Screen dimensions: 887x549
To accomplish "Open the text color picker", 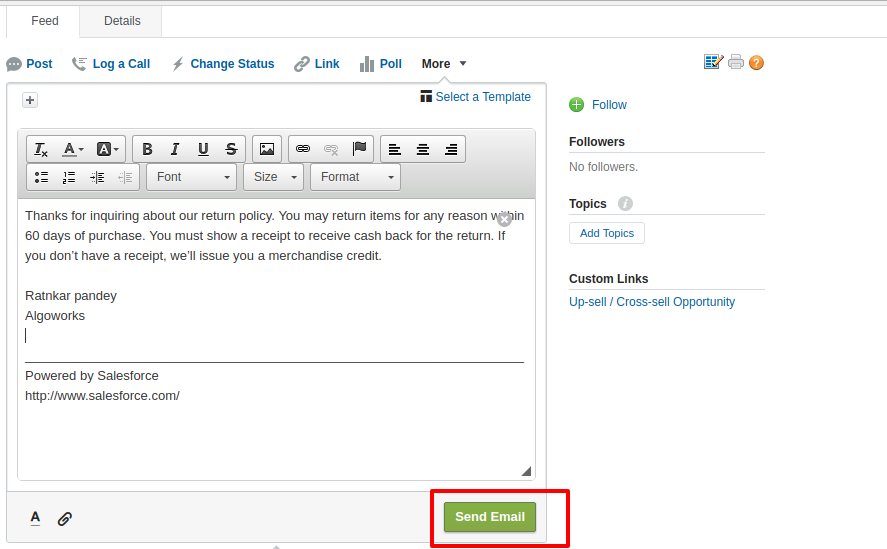I will [x=73, y=149].
